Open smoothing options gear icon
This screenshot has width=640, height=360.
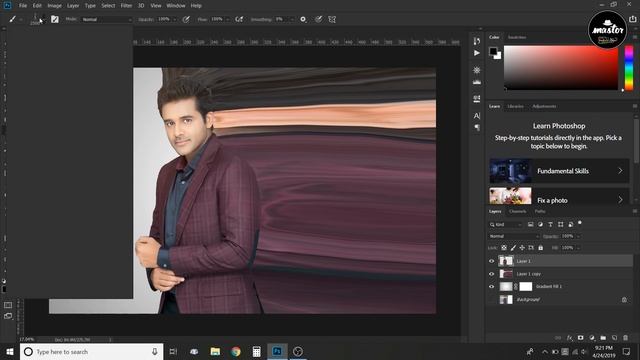click(303, 19)
